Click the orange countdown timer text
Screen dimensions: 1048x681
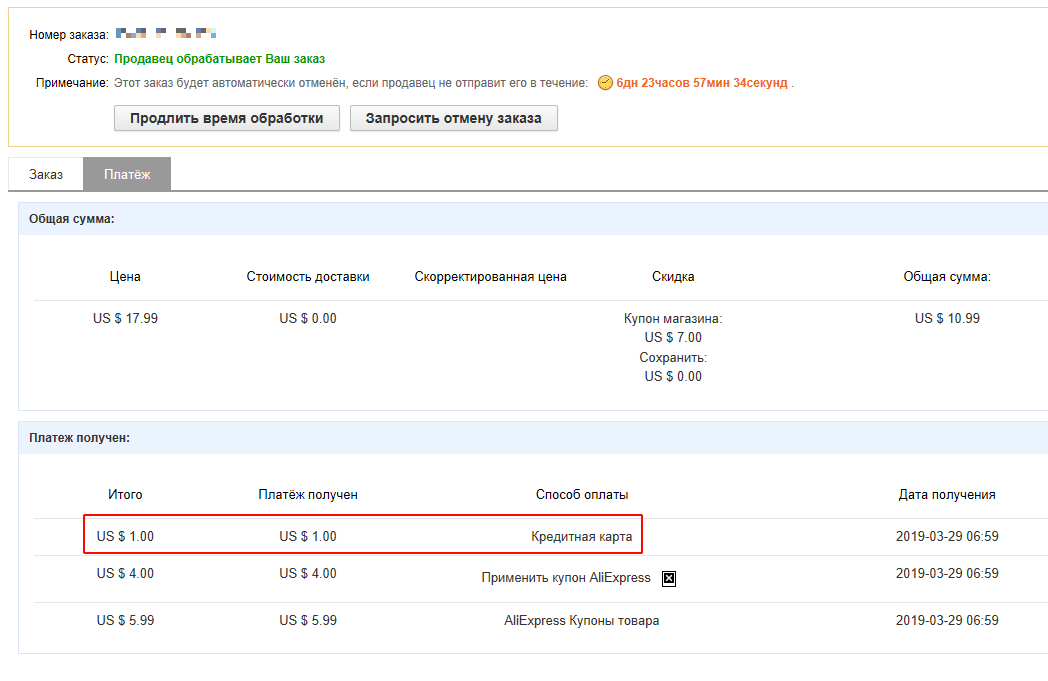tap(702, 83)
